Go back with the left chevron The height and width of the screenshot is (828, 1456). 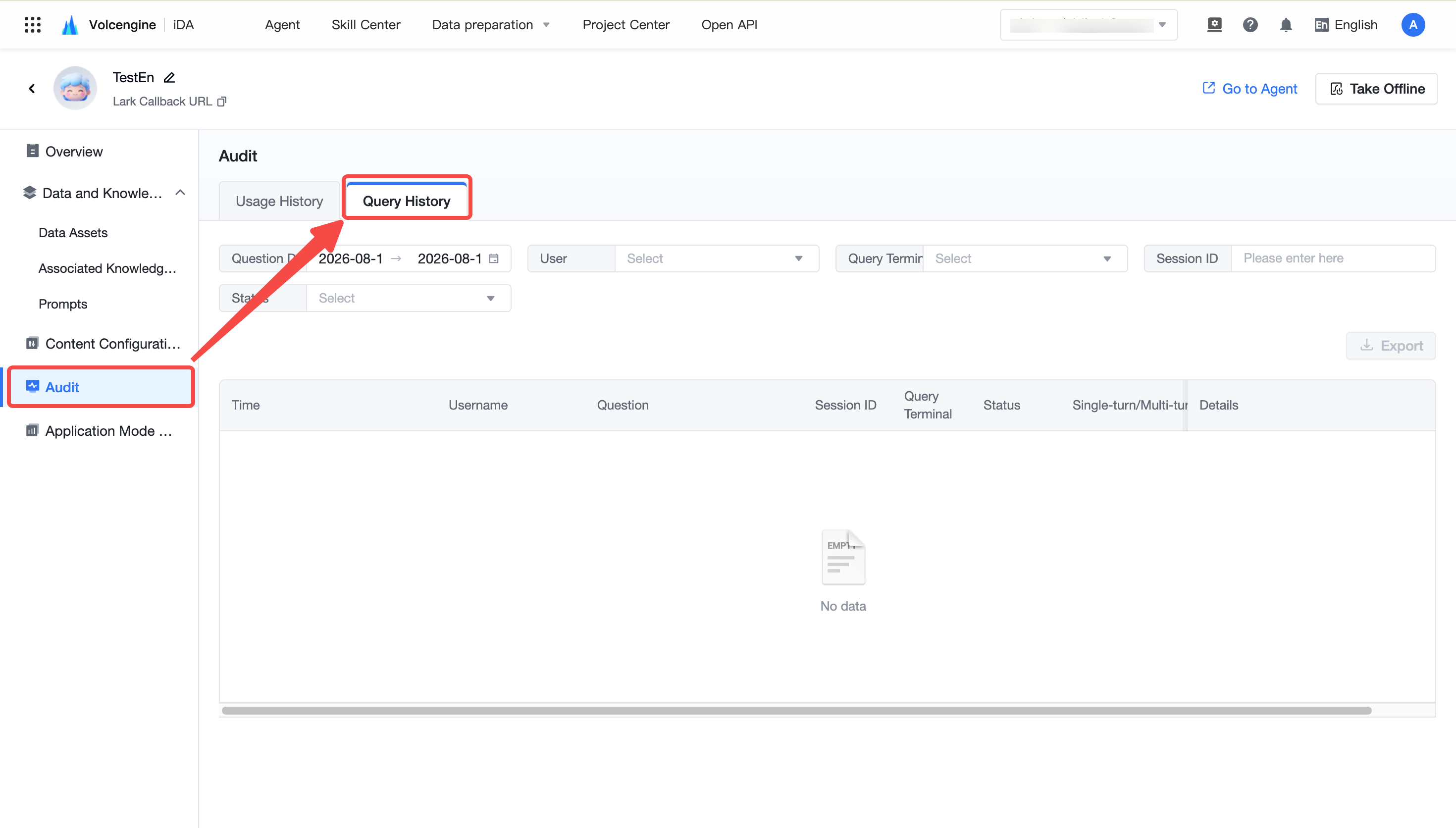[x=32, y=88]
